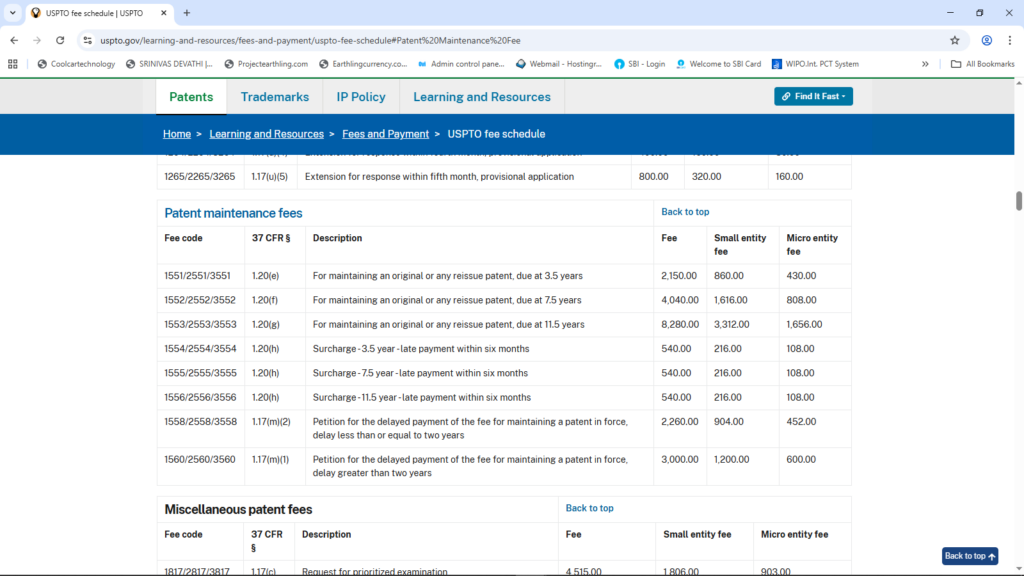Click the Fees and Payment breadcrumb link

tap(385, 134)
